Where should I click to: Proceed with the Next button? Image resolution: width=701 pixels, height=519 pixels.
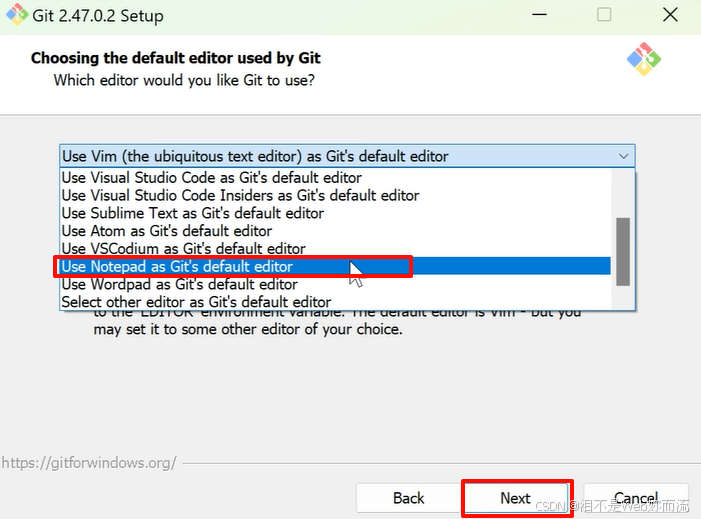tap(515, 498)
